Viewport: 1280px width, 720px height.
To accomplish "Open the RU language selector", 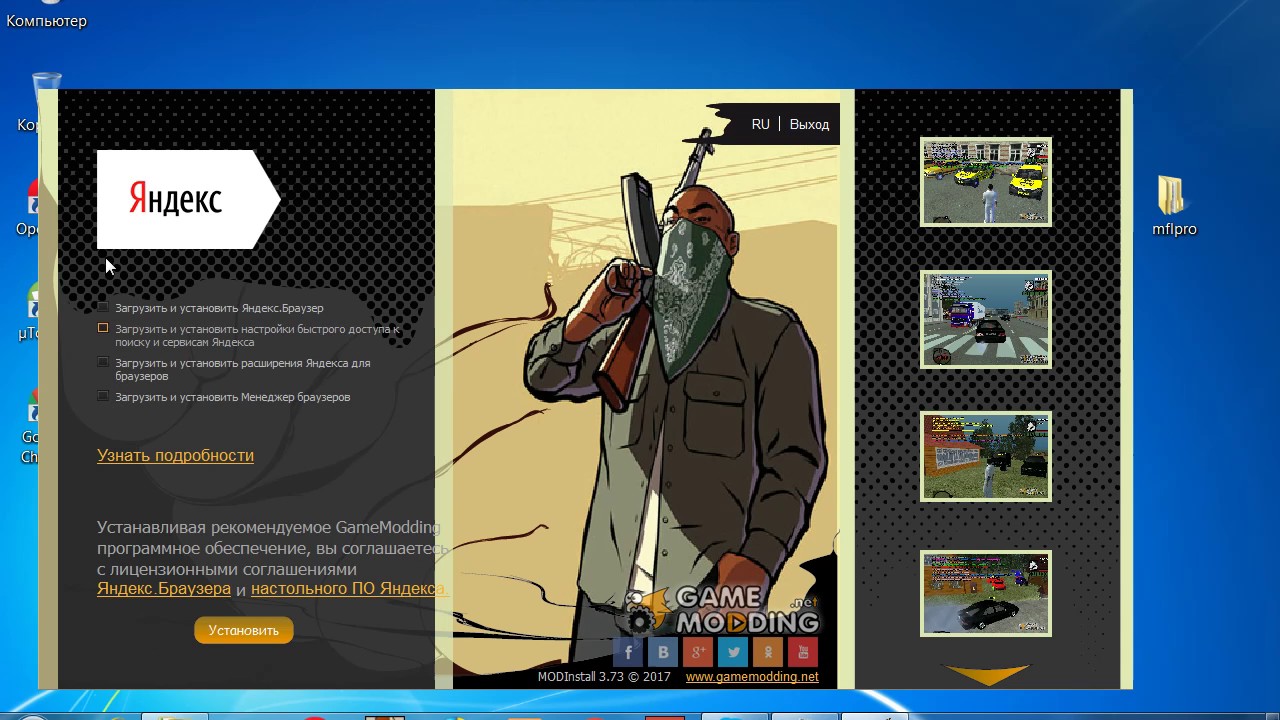I will tap(761, 124).
